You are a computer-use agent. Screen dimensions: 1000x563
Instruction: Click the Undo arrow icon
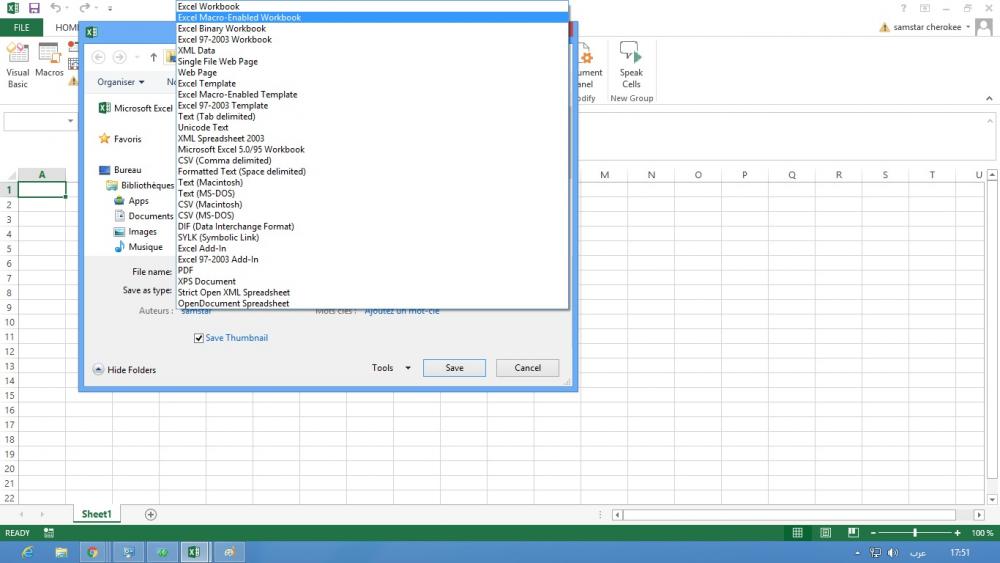point(55,8)
